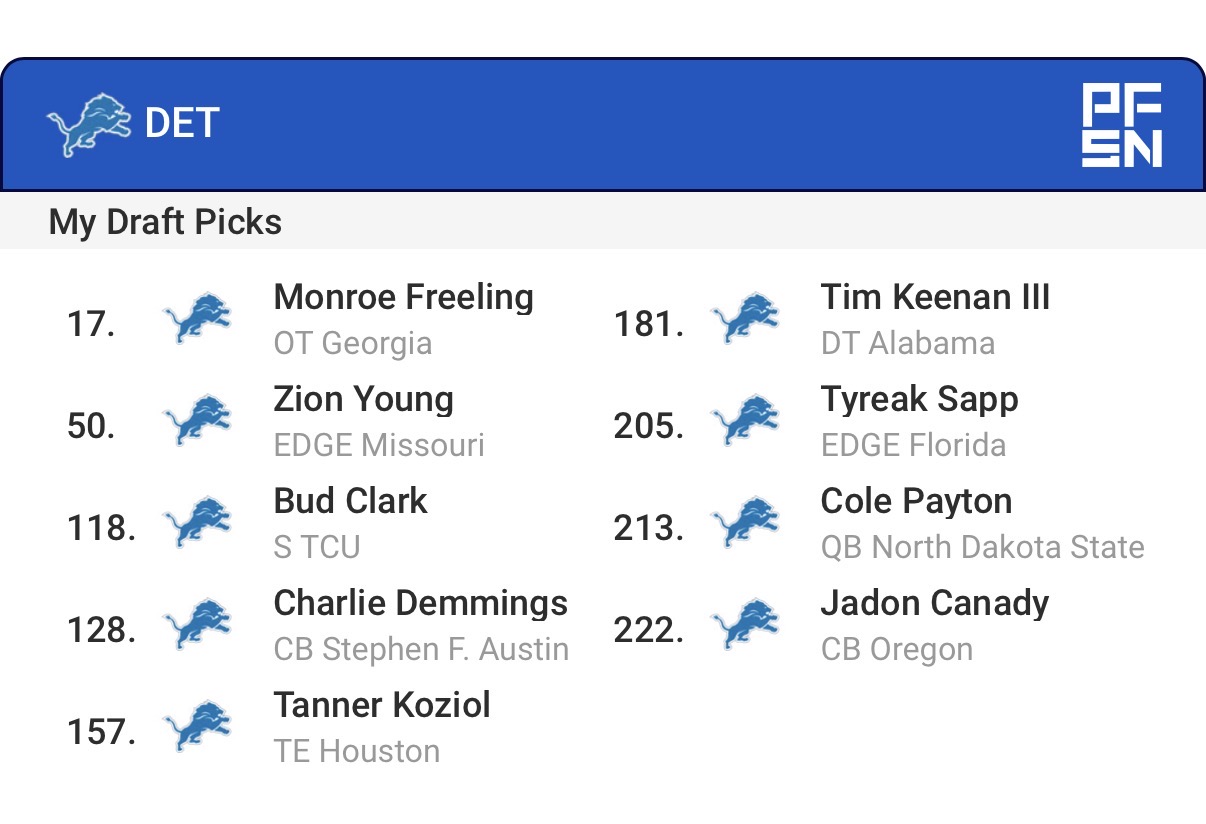Click the Lions icon next to Zion Young

[x=197, y=421]
